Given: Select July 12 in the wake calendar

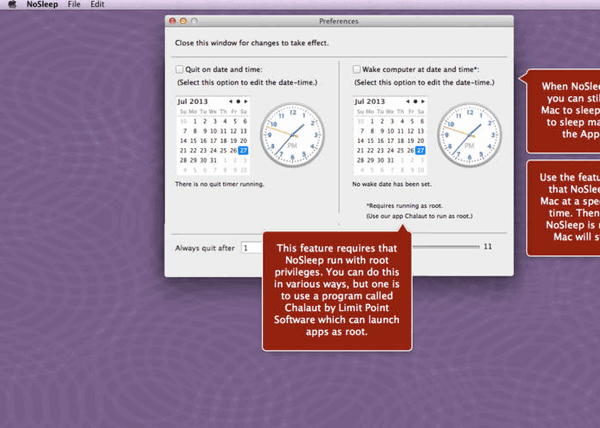Looking at the screenshot, I should 411,131.
